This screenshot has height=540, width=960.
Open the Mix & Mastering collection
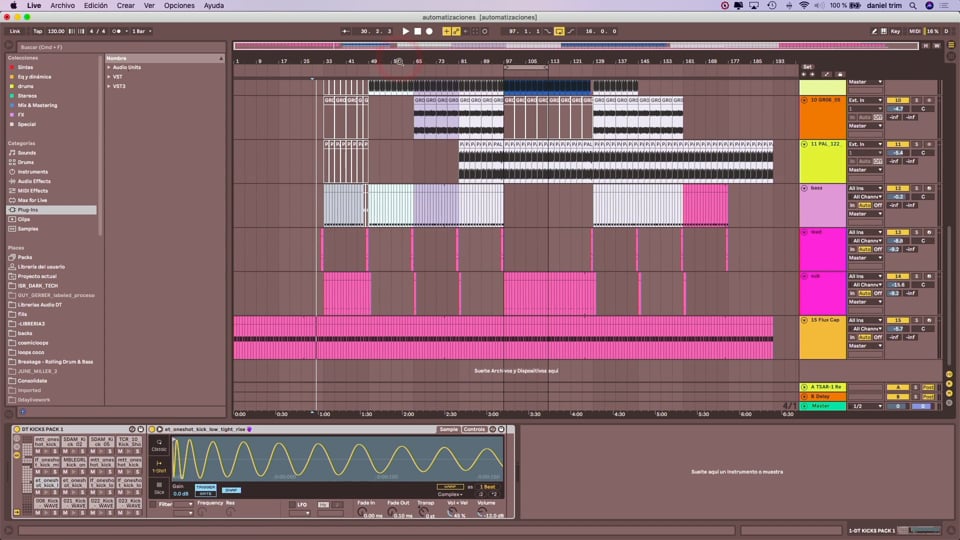click(37, 105)
